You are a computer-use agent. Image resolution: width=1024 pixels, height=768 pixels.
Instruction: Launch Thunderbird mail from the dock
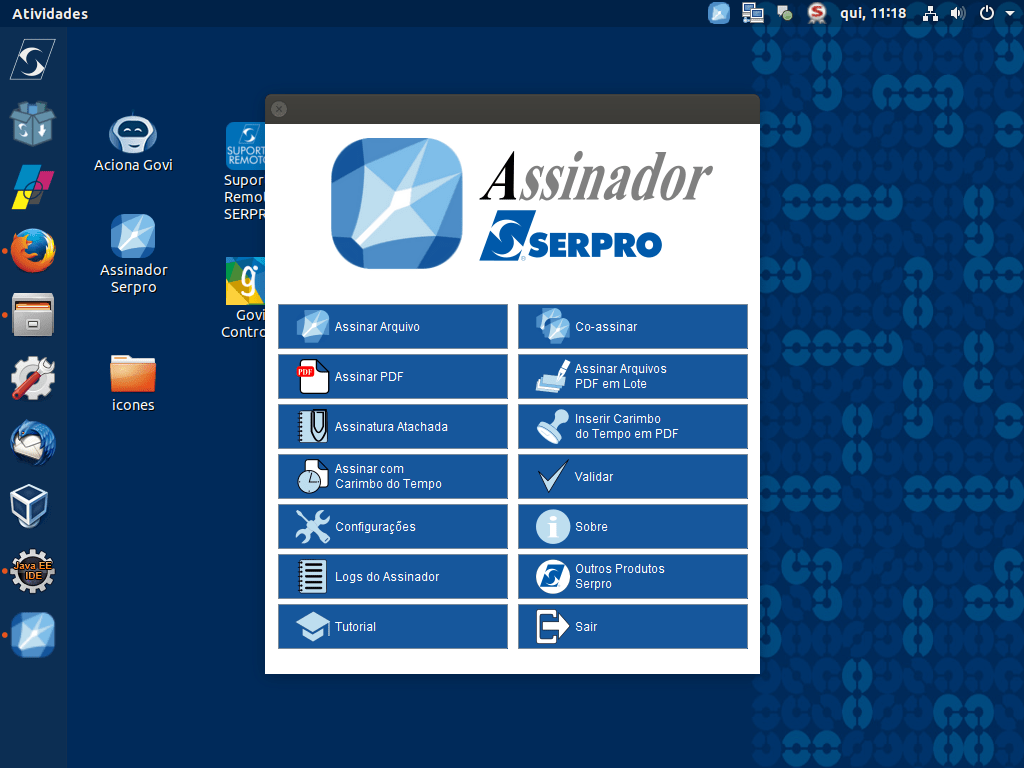[x=33, y=443]
